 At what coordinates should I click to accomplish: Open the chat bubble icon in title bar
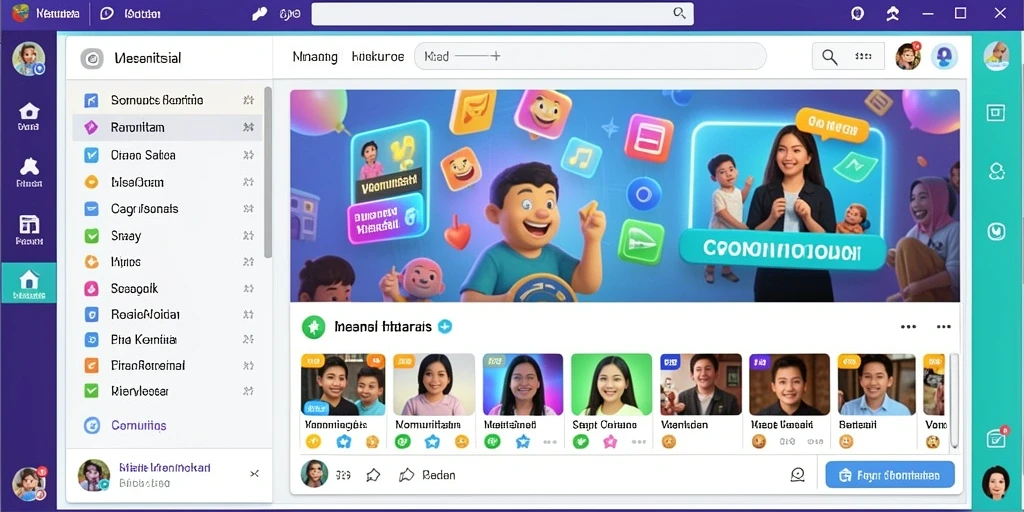pyautogui.click(x=107, y=14)
